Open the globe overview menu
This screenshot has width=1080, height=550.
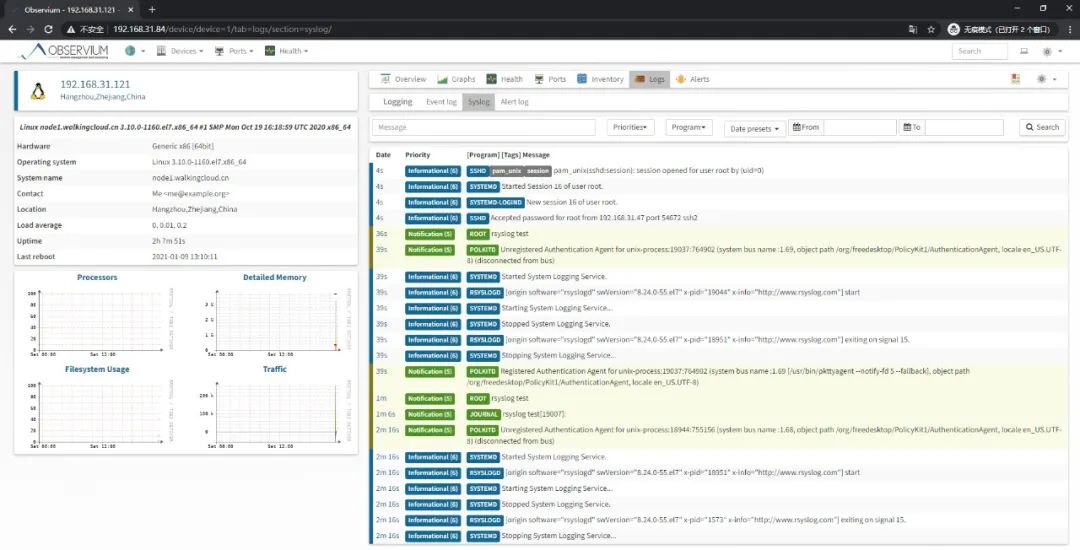point(135,51)
